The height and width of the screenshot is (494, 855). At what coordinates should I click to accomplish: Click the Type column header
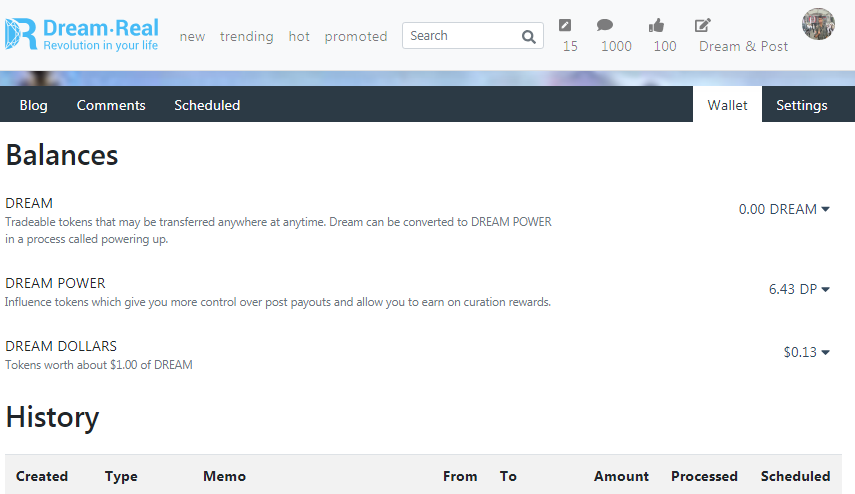click(121, 477)
